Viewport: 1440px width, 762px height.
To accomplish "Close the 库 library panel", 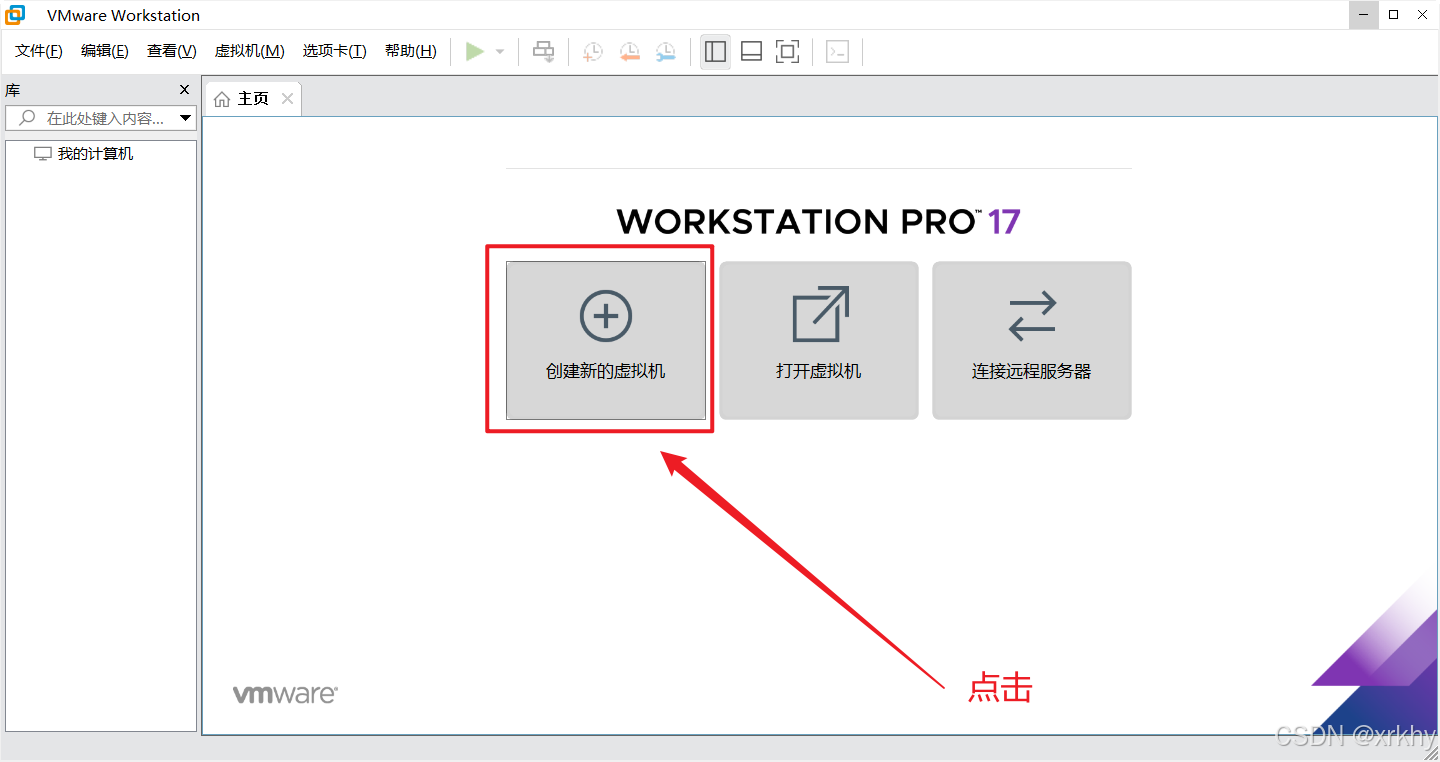I will 184,90.
